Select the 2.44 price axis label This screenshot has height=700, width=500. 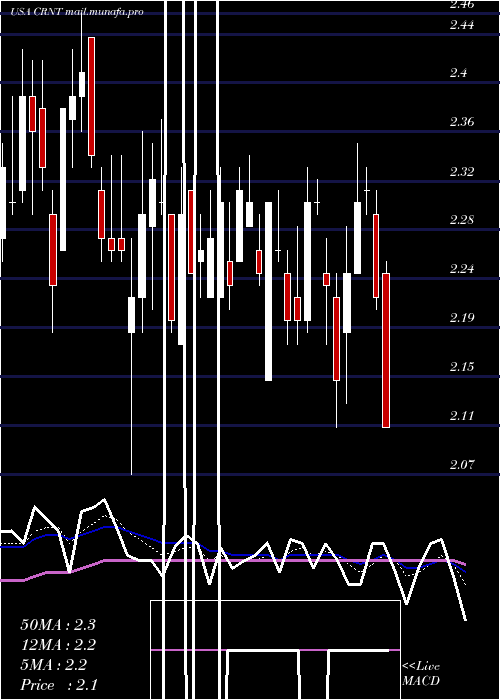click(461, 25)
